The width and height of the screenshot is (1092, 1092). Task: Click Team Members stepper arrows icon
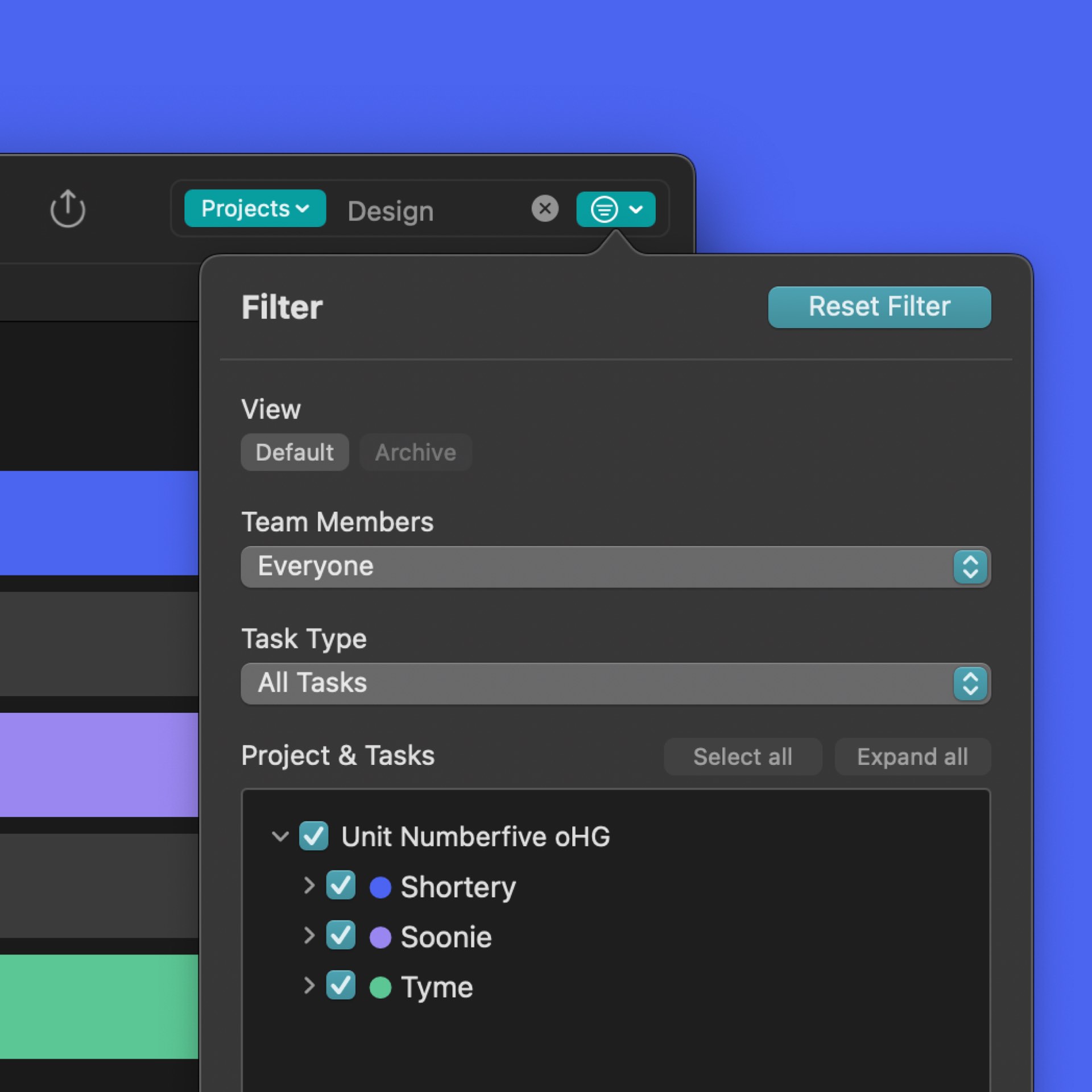970,566
